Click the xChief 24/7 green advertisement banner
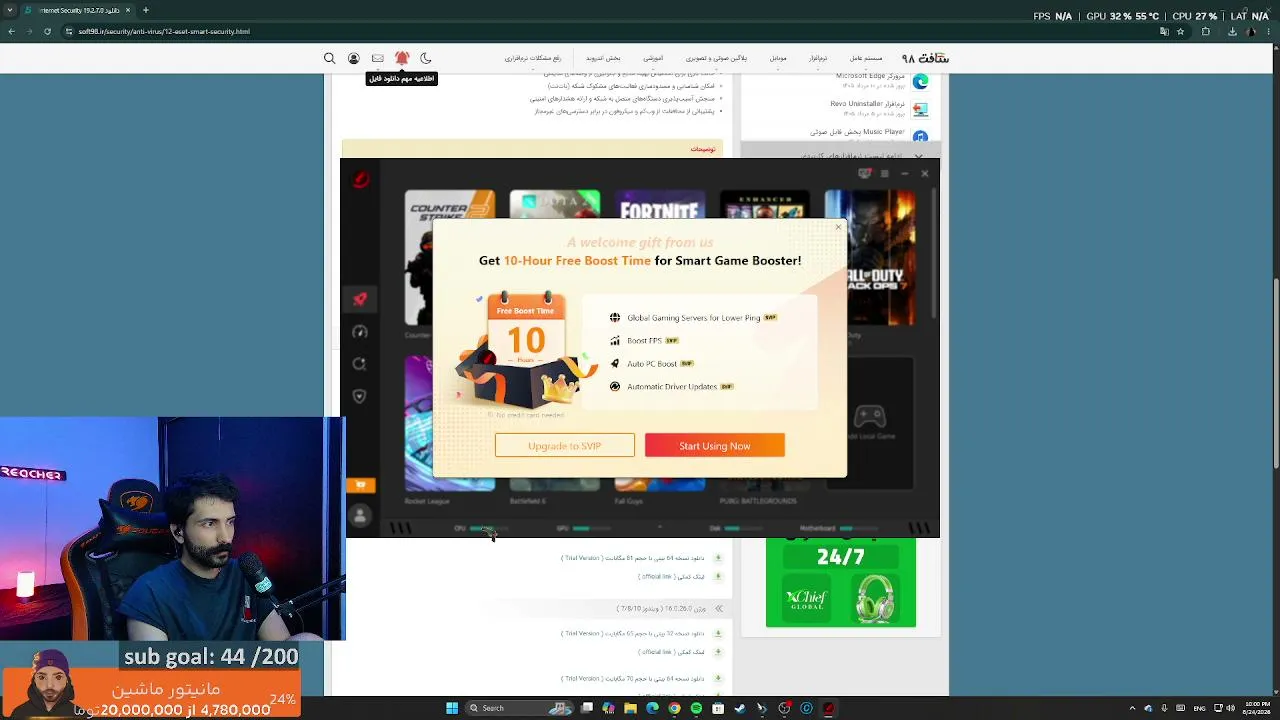Image resolution: width=1280 pixels, height=720 pixels. pyautogui.click(x=841, y=582)
